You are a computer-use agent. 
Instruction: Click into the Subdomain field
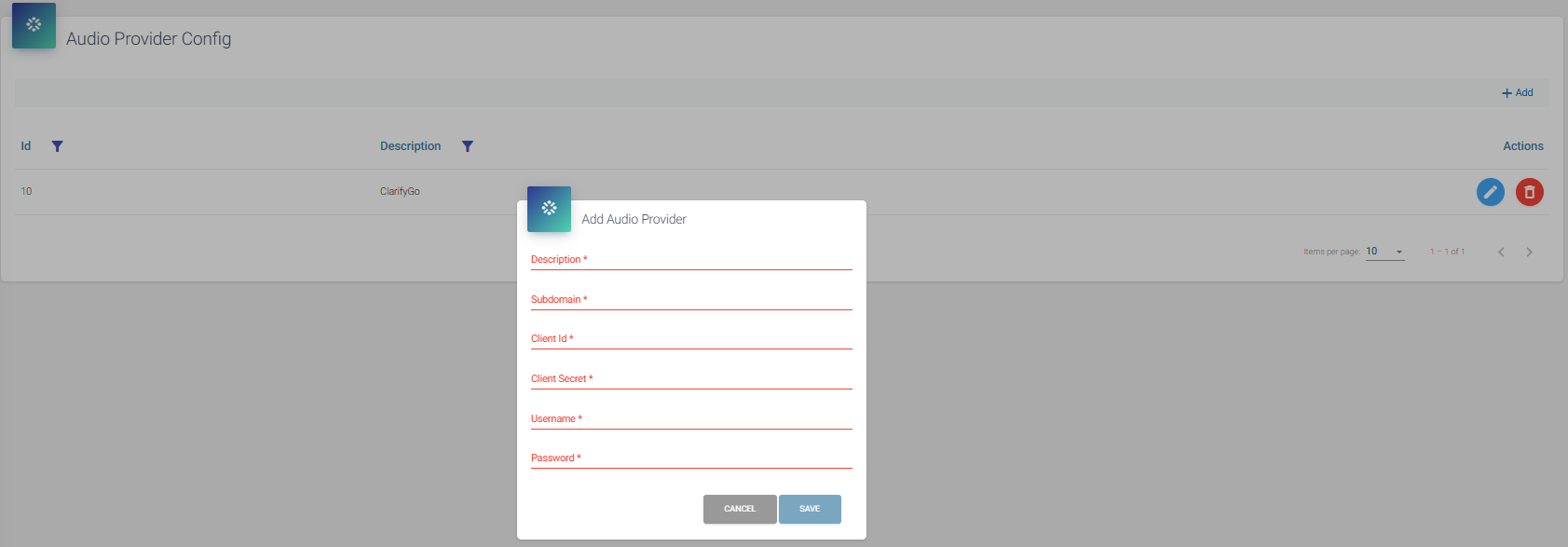click(691, 300)
